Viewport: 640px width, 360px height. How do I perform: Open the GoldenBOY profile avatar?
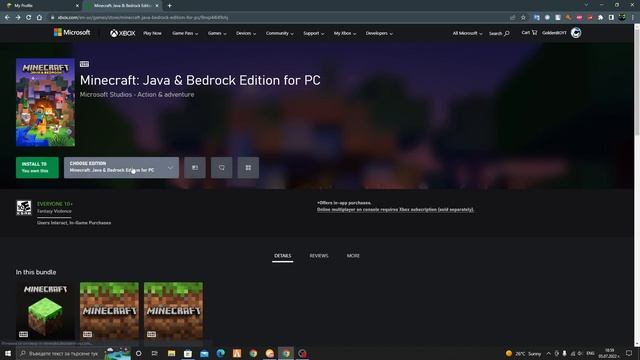point(576,33)
